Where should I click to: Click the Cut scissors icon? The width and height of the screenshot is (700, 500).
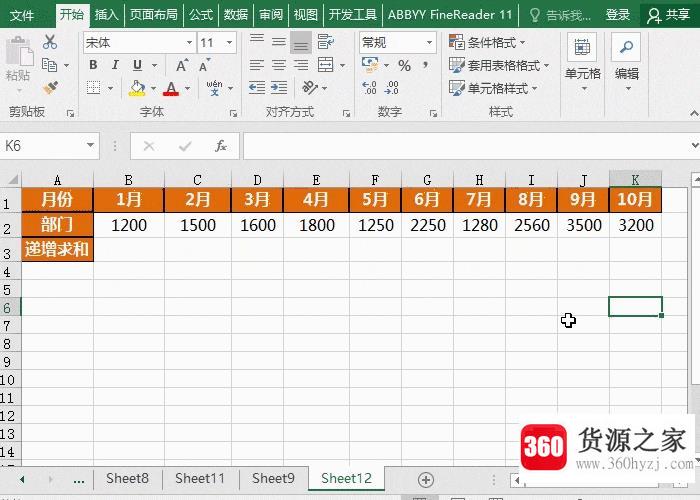point(50,42)
